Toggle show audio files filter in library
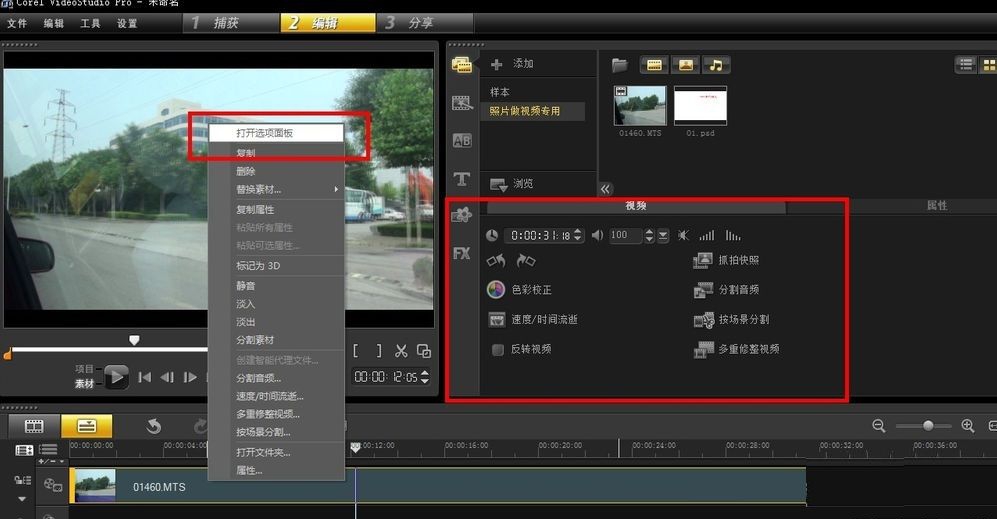997x519 pixels. [715, 65]
